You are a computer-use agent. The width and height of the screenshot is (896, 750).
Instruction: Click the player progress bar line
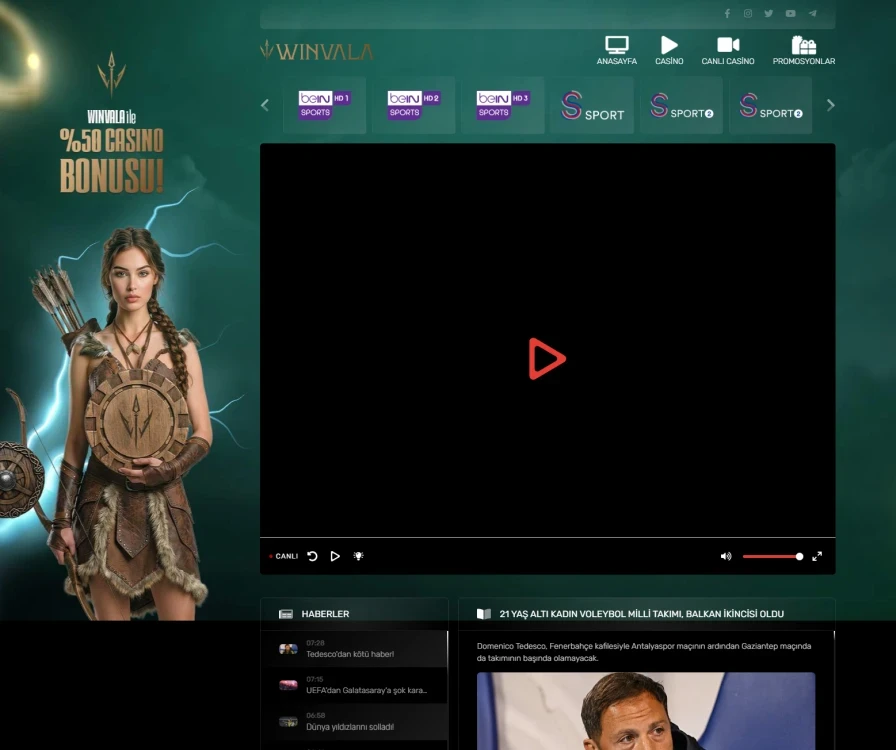pyautogui.click(x=547, y=537)
